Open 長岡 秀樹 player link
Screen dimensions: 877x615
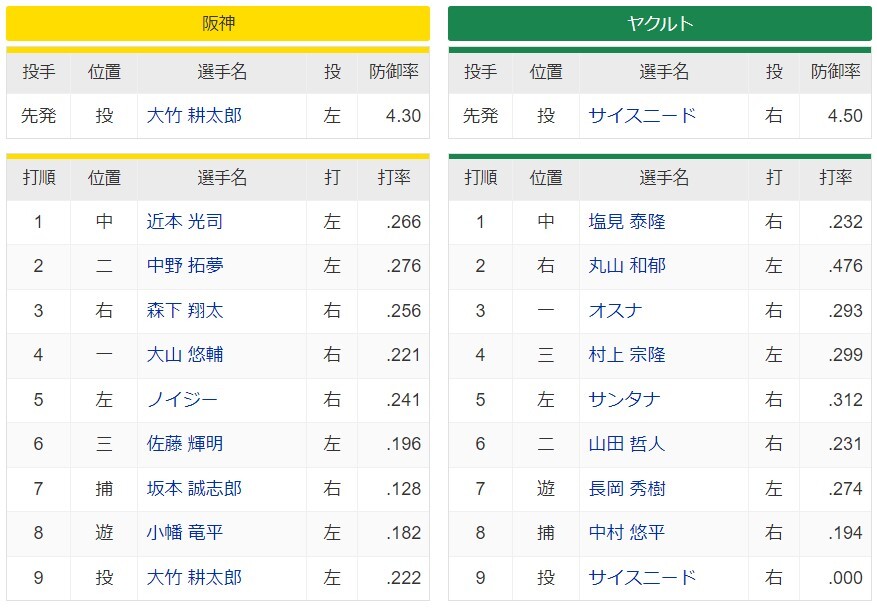(x=627, y=489)
